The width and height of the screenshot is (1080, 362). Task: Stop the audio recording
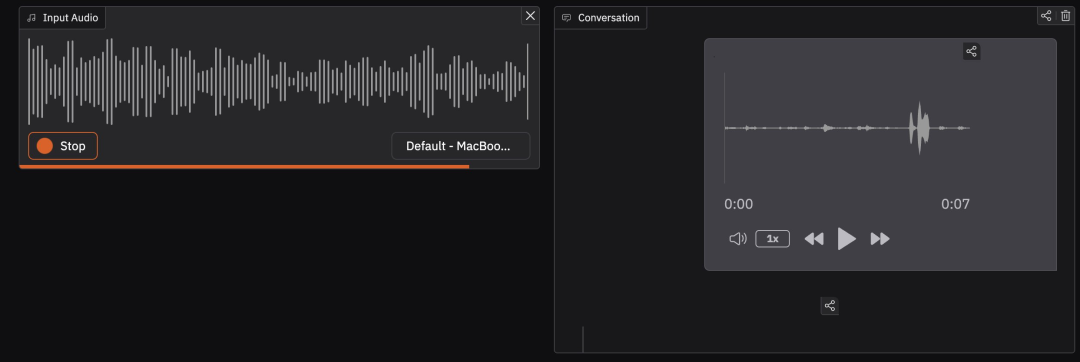pos(63,146)
